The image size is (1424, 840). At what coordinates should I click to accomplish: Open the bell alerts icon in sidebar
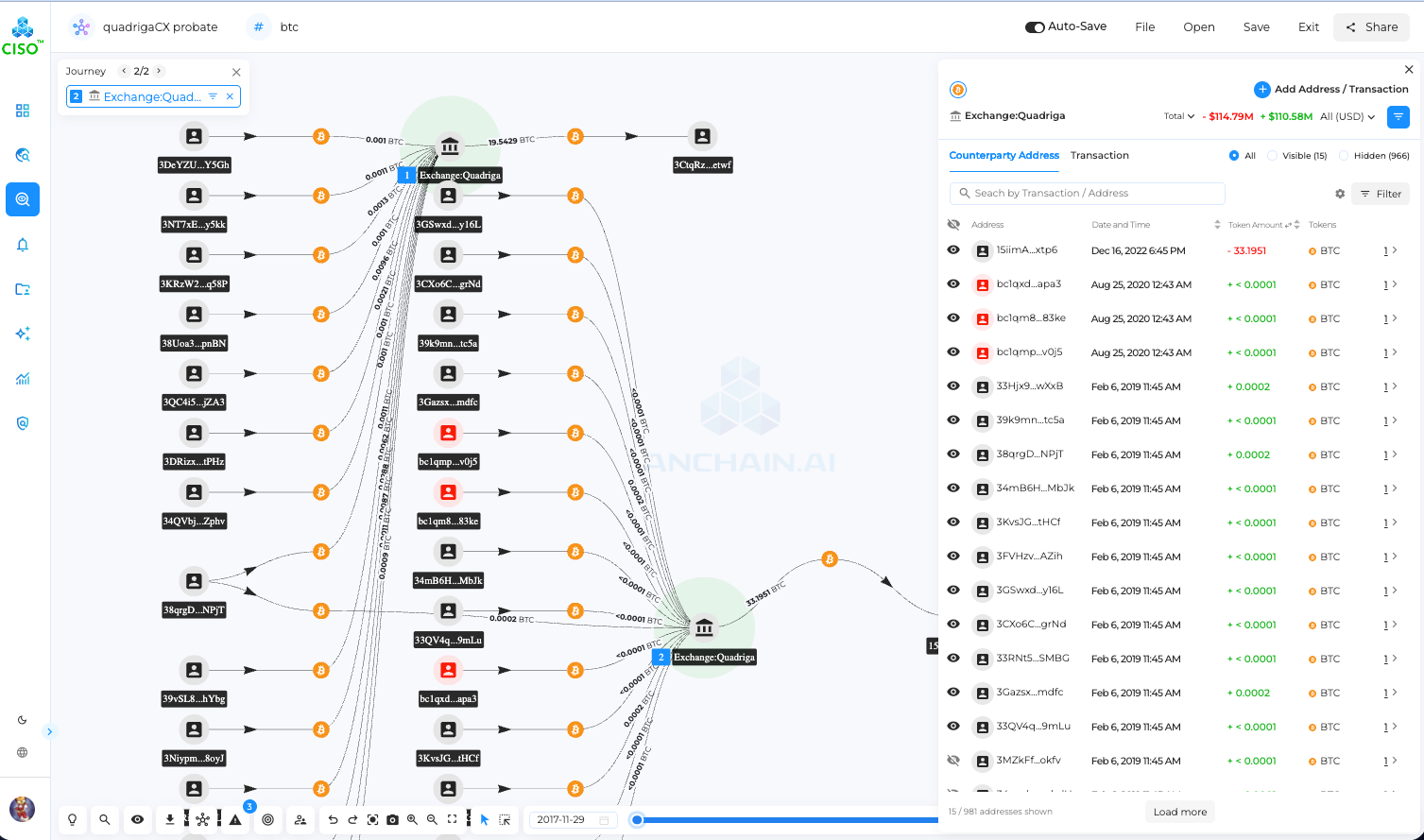23,245
